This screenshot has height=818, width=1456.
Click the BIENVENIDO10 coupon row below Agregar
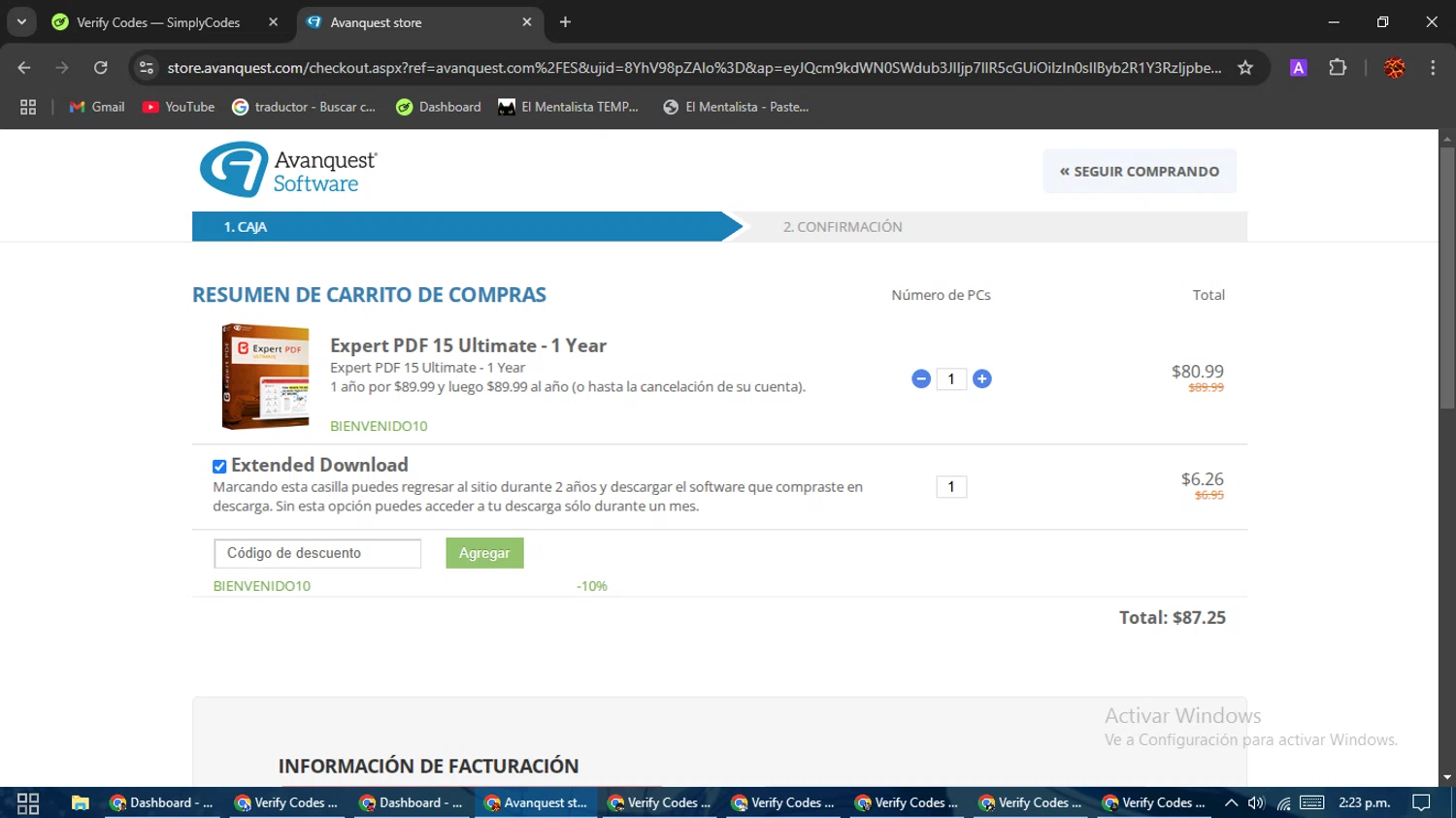262,586
